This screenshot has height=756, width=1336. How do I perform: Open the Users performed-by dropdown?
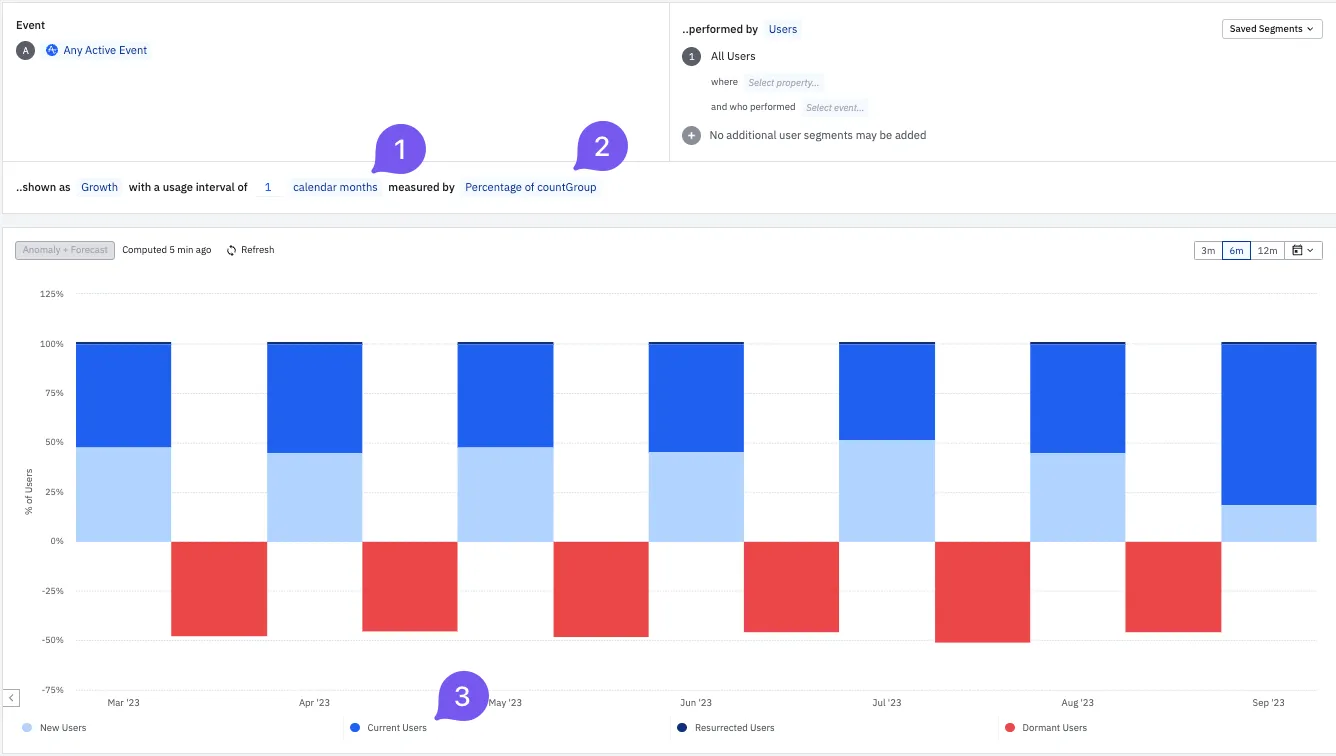click(783, 29)
